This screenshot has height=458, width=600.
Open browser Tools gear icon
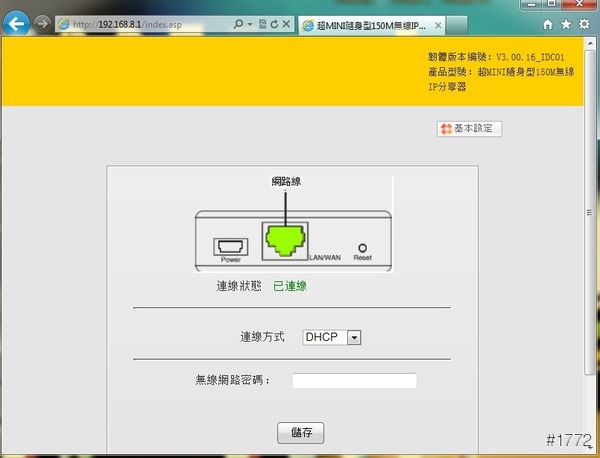tap(585, 23)
